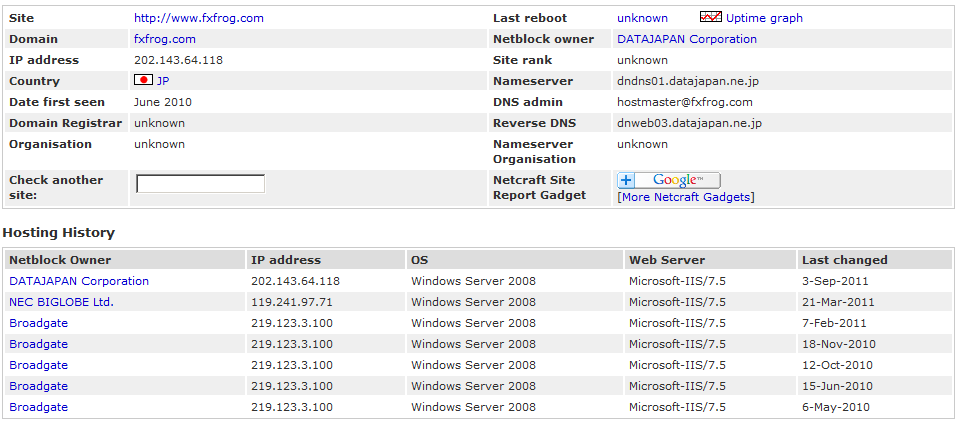
Task: Click the Last changed column header
Action: click(x=844, y=260)
